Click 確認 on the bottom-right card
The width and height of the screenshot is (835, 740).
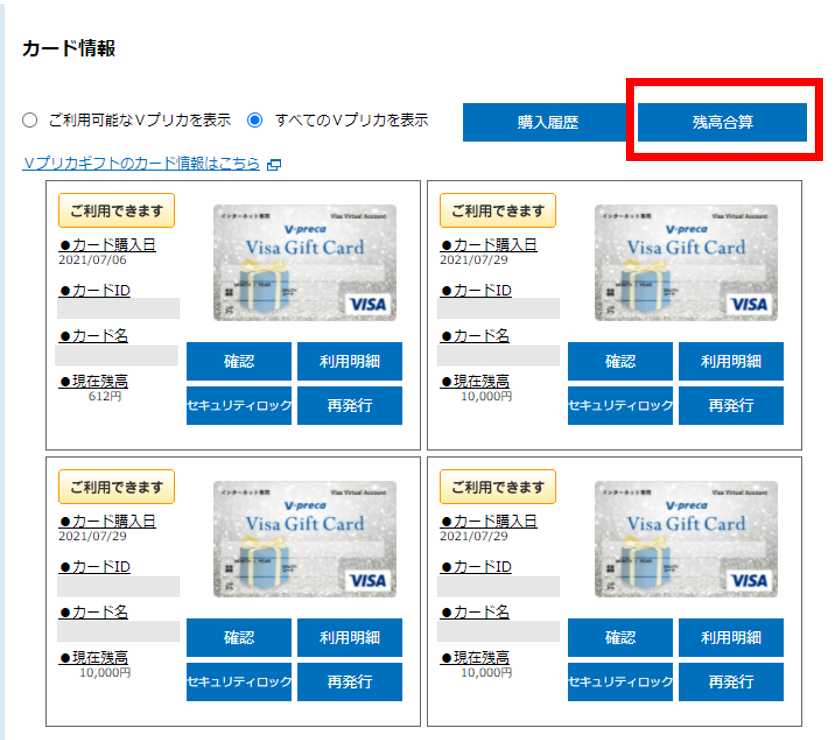point(620,638)
